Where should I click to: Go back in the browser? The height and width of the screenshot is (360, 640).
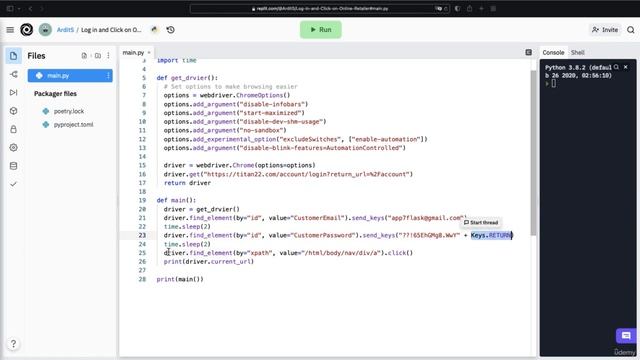point(30,9)
